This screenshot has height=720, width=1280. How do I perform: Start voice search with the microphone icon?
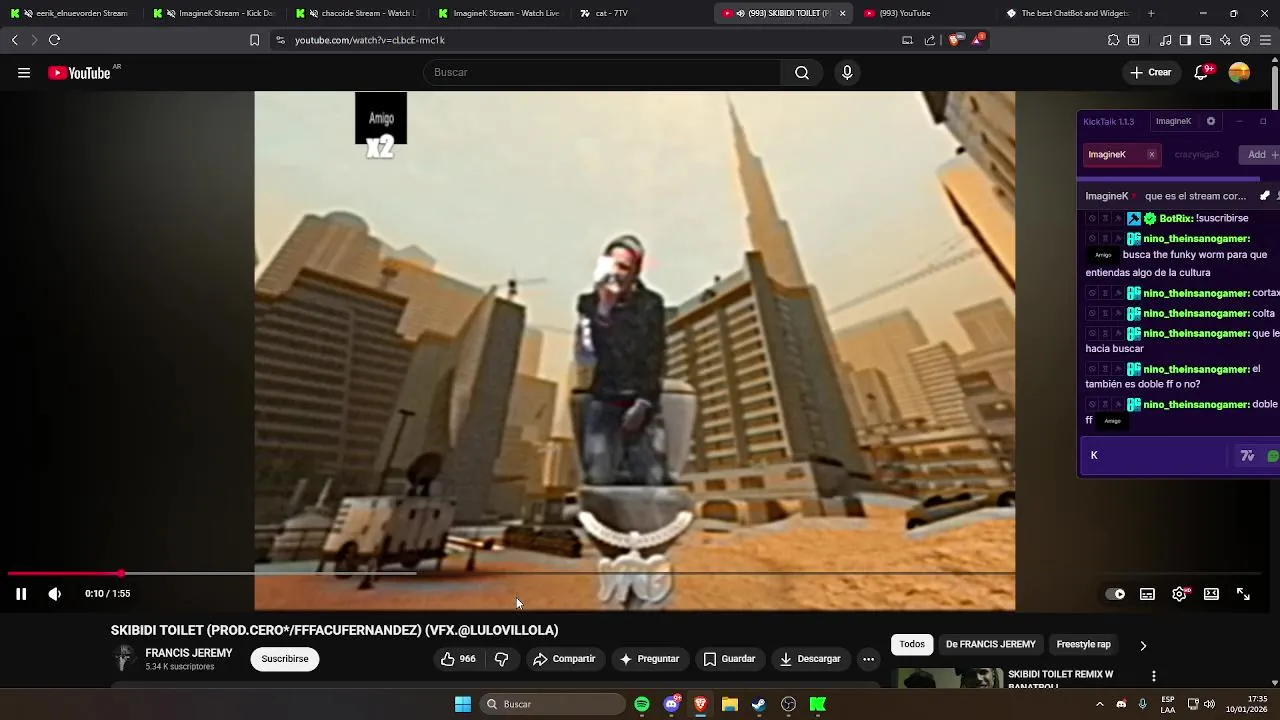pos(847,72)
